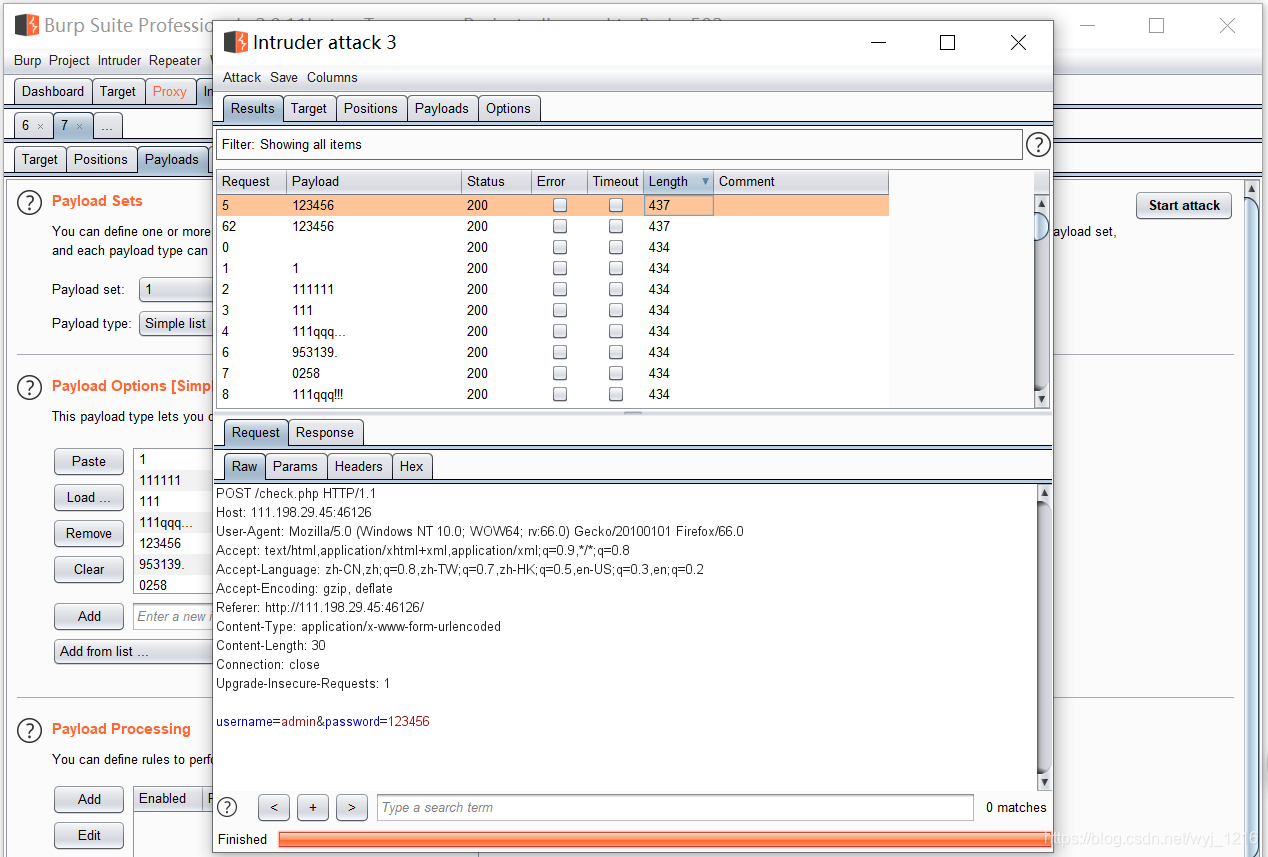Open Proxy tab in Burp main window

tap(169, 91)
